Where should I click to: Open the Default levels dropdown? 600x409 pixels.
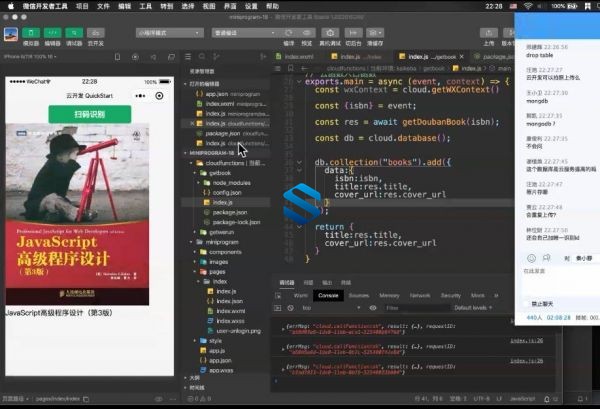point(473,308)
